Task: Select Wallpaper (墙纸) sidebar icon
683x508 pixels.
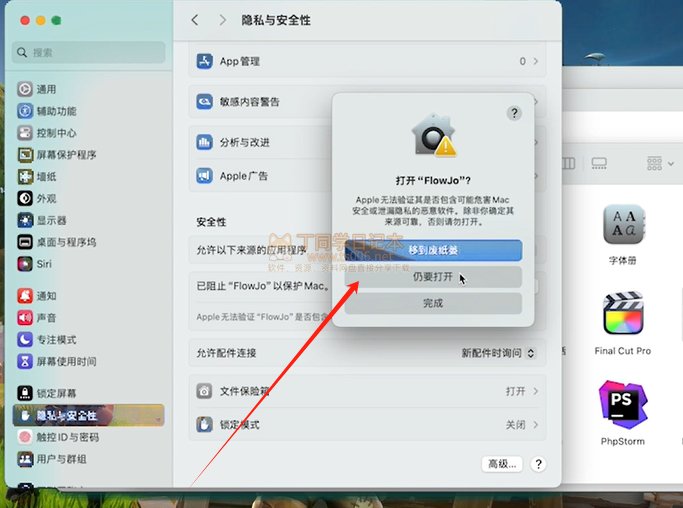Action: tap(25, 176)
